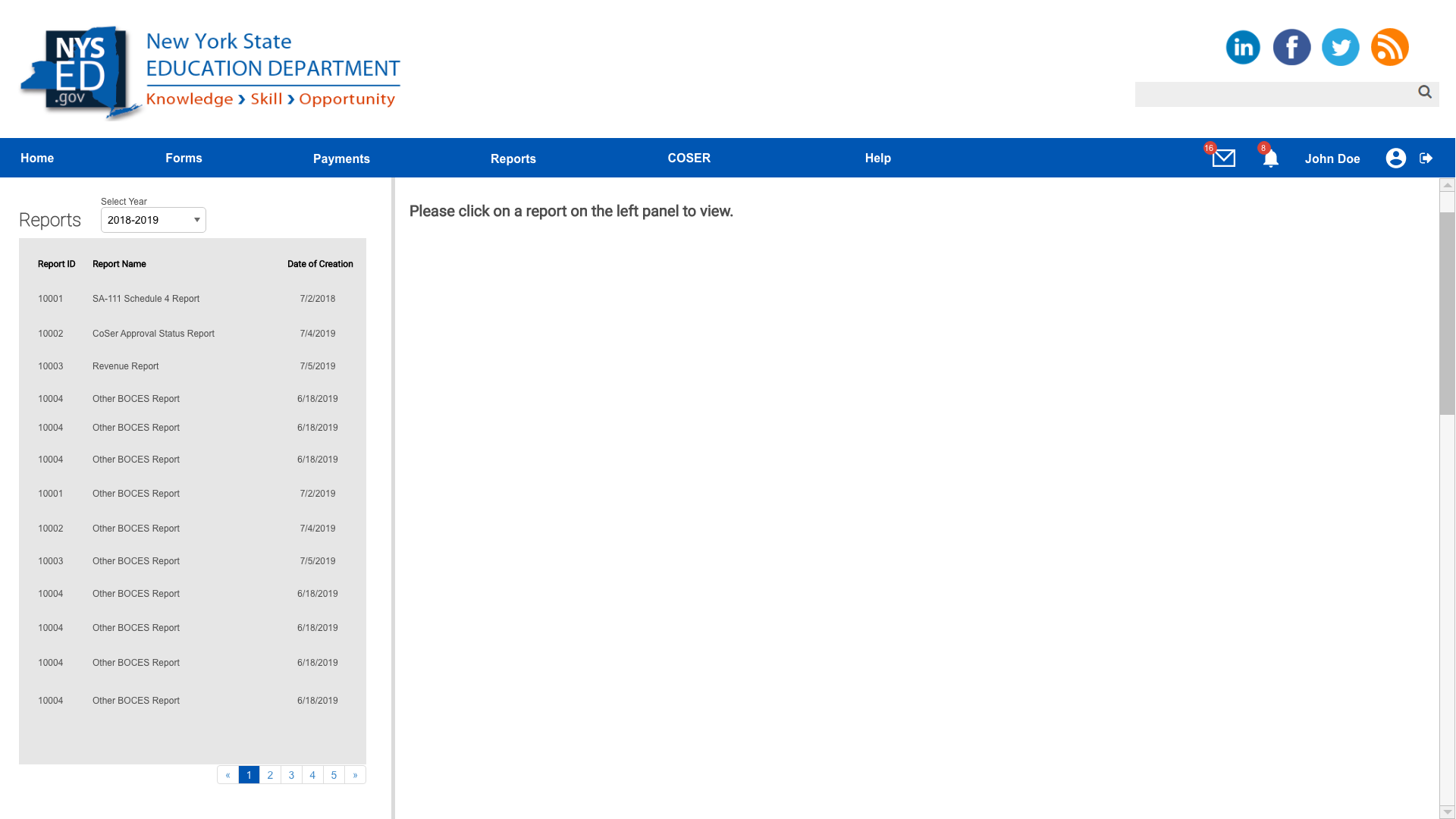The image size is (1456, 819).
Task: Click the search magnifier icon
Action: pos(1425,92)
